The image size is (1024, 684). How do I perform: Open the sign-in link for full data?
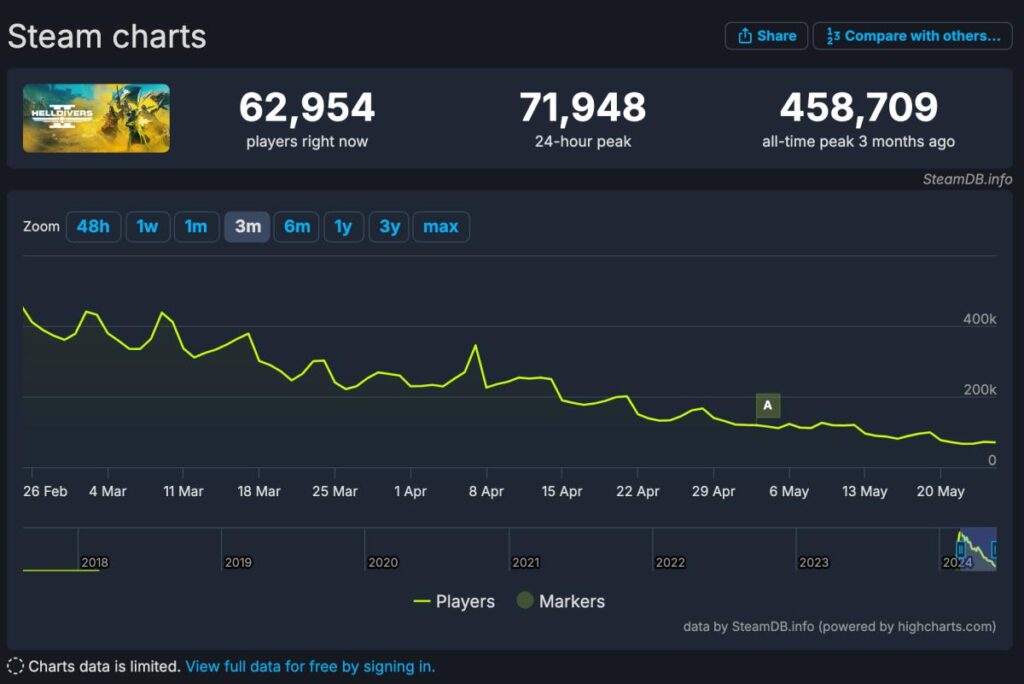(310, 666)
